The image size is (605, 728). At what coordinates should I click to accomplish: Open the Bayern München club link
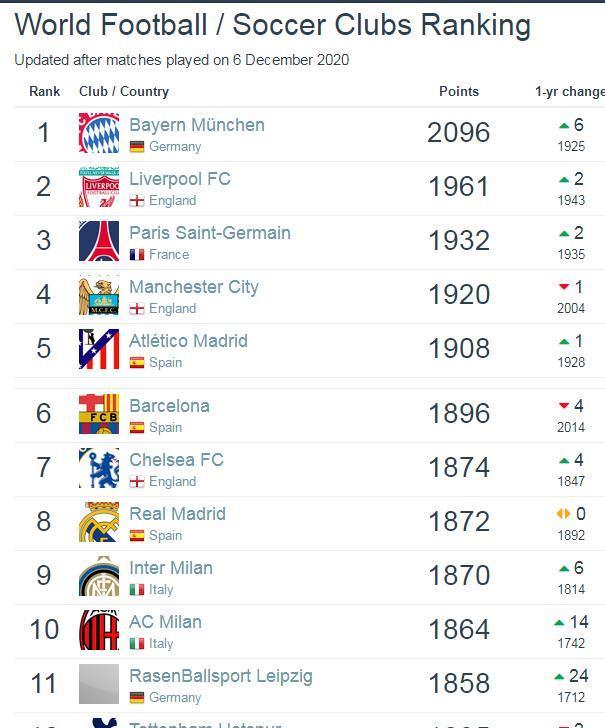pyautogui.click(x=197, y=125)
